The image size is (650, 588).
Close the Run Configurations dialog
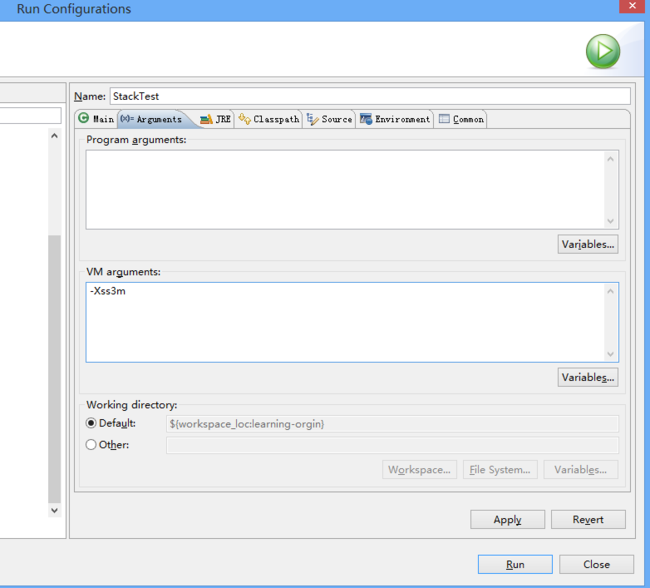[596, 564]
